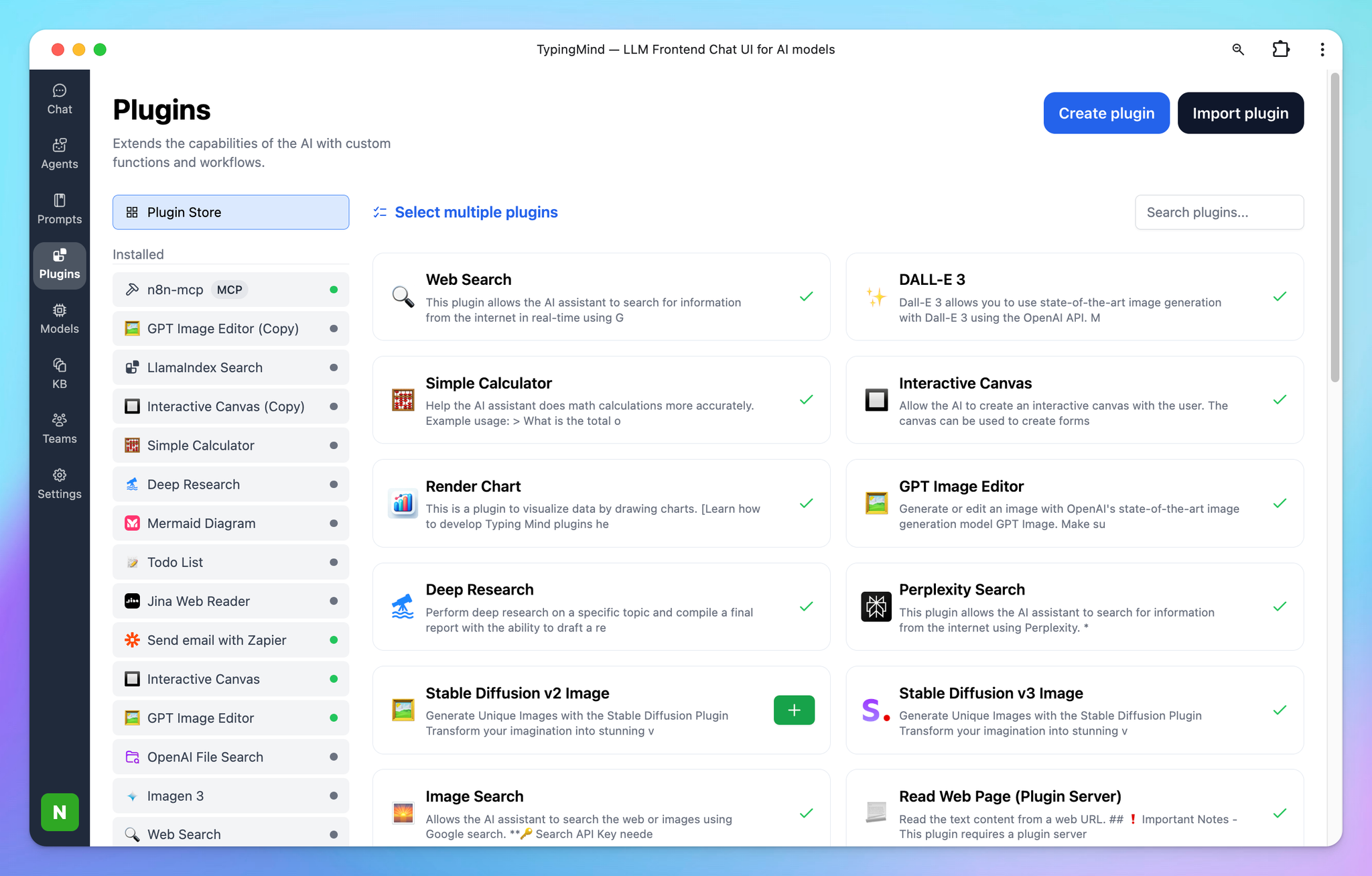
Task: Switch to the Plugin Store view
Action: coord(230,212)
